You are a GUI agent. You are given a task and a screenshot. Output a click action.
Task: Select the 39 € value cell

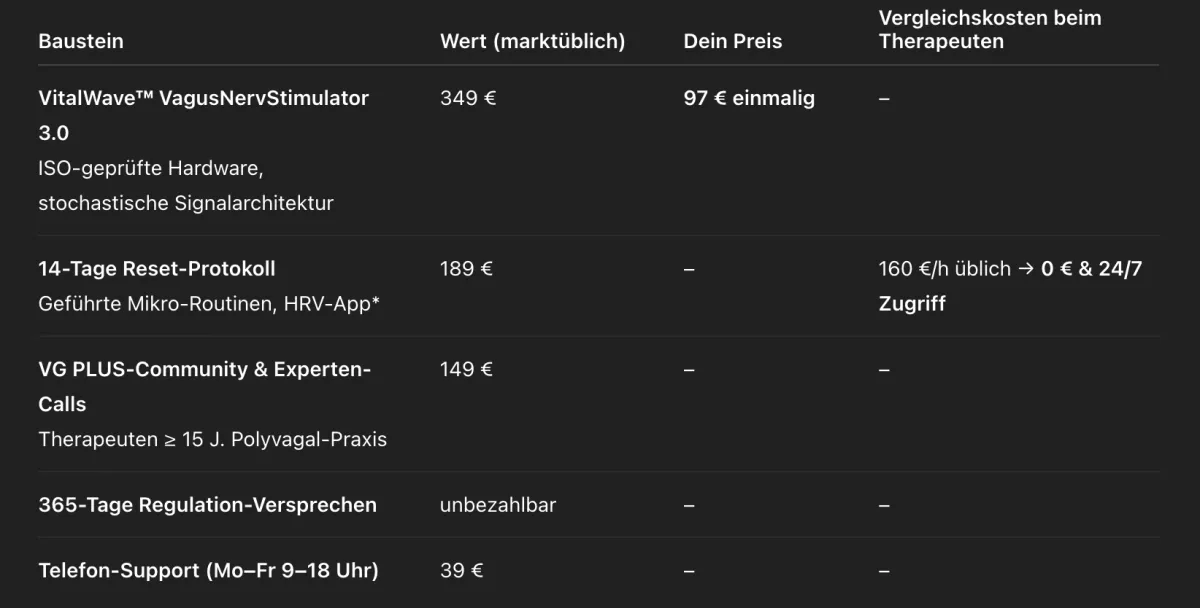point(462,571)
